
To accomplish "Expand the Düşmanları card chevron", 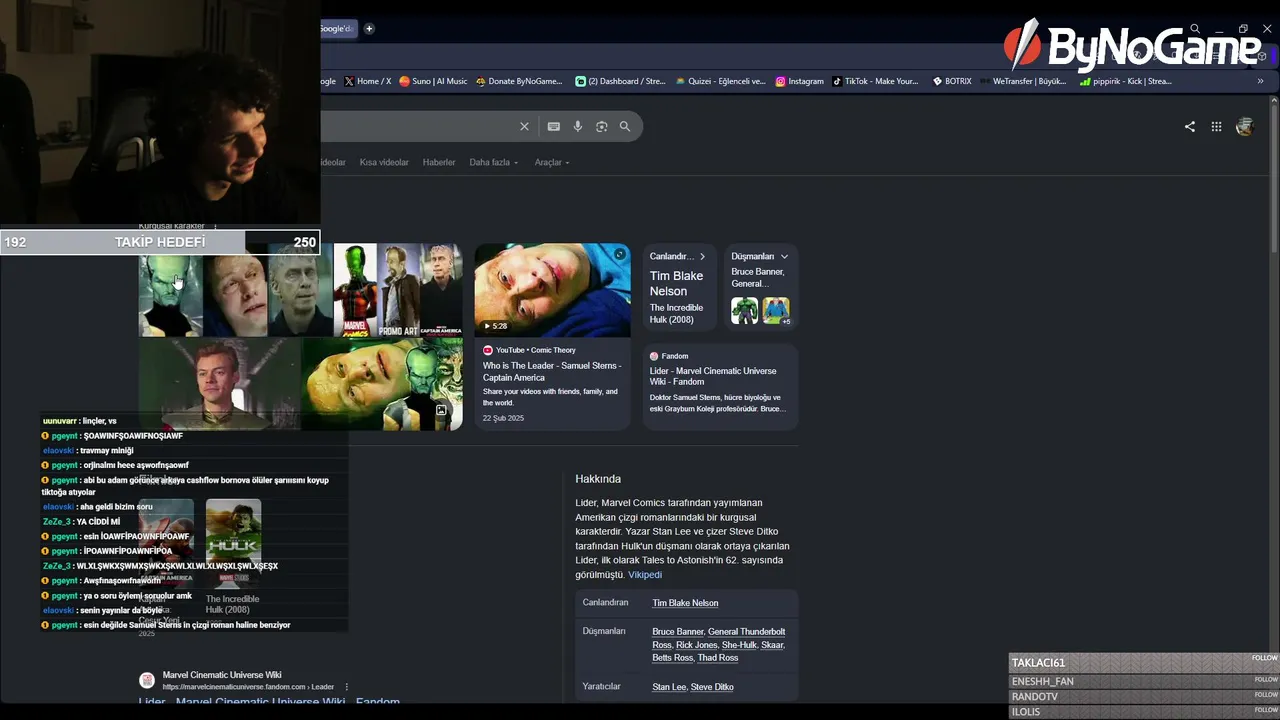I will click(x=784, y=257).
